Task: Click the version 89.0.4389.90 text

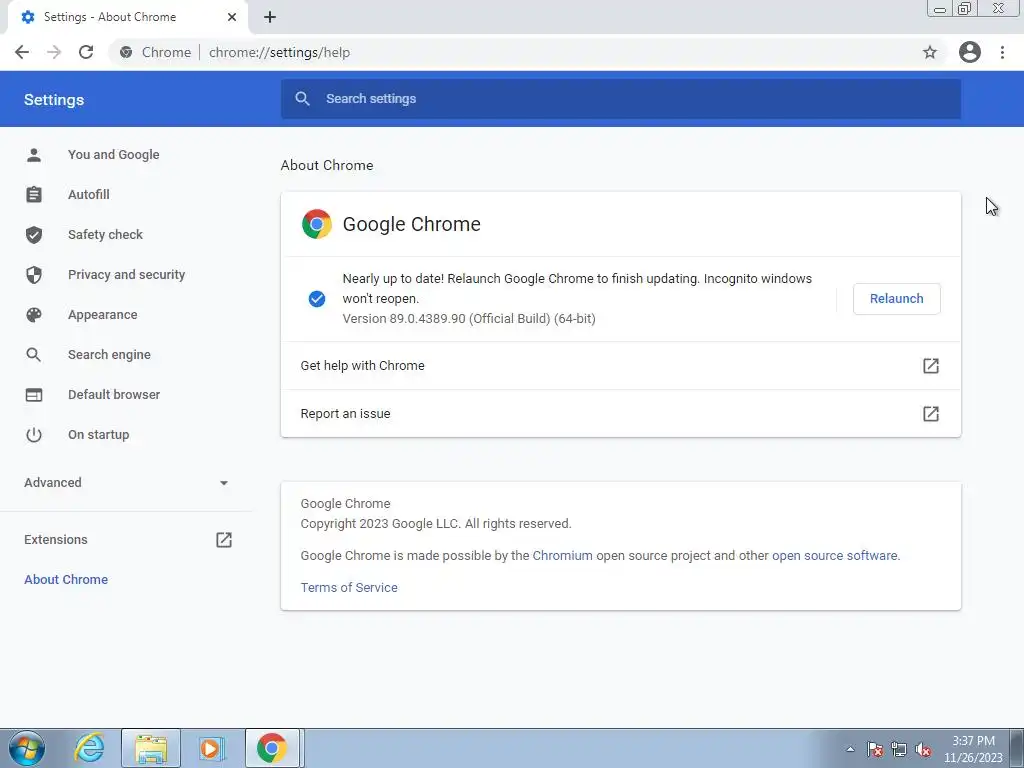Action: (x=469, y=319)
